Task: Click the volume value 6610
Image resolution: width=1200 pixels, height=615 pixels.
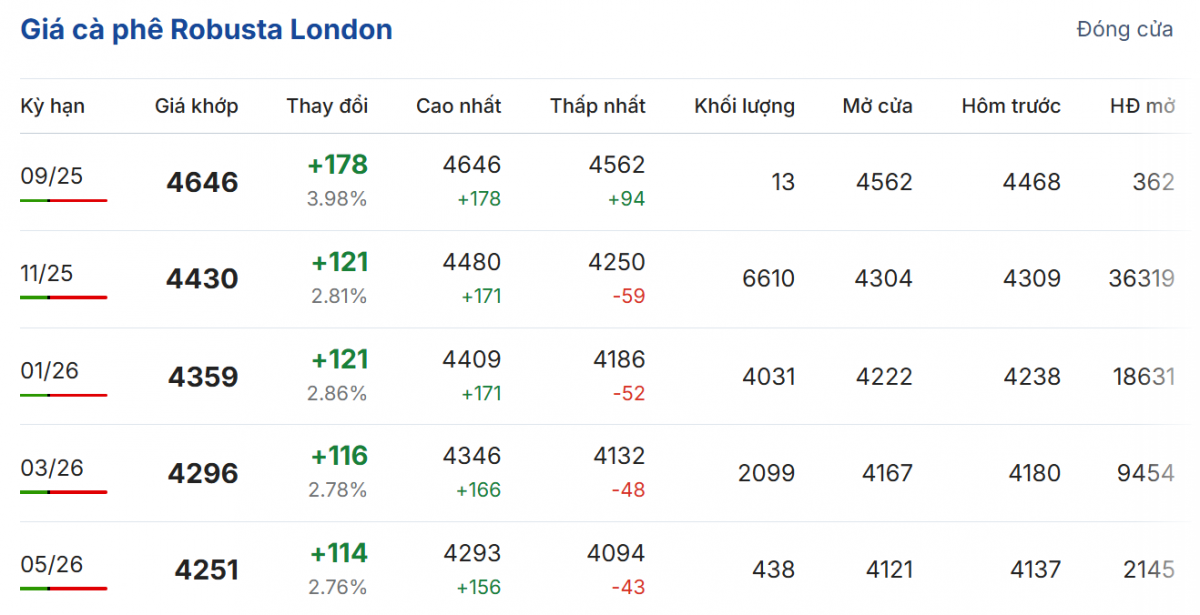Action: (768, 279)
